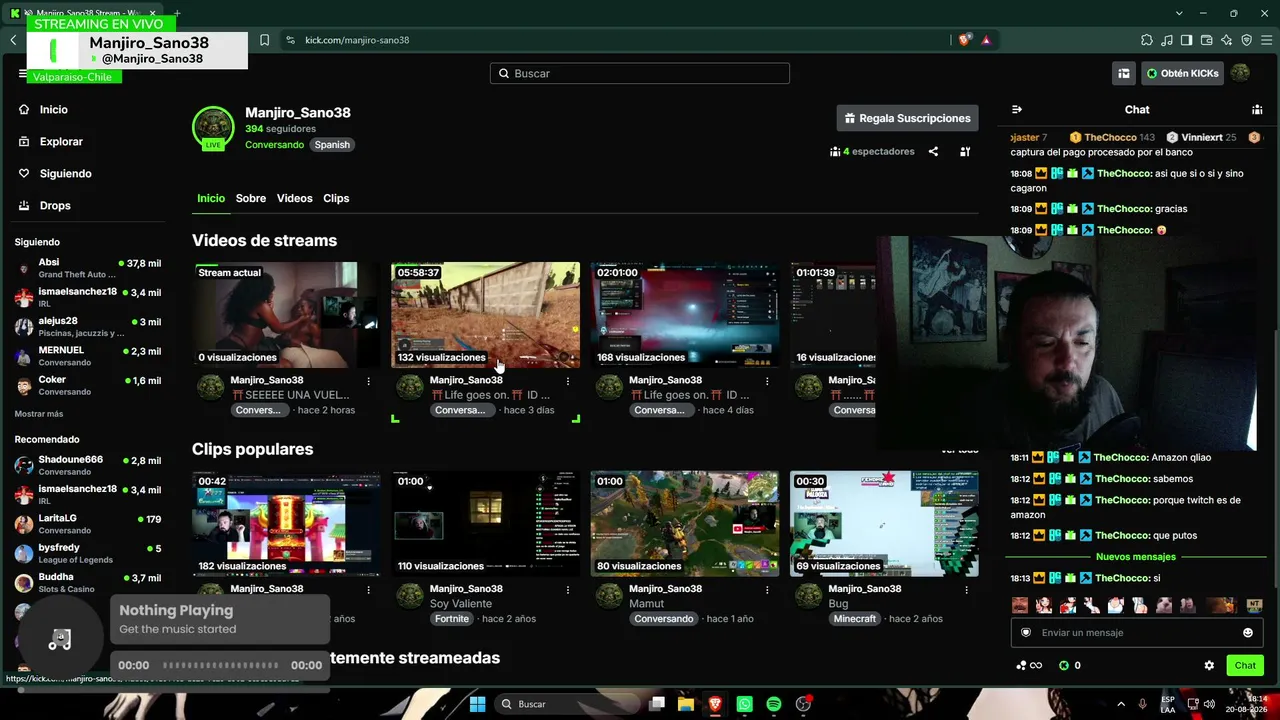Image resolution: width=1280 pixels, height=720 pixels.
Task: Open the emote picker smiley icon
Action: [1248, 633]
